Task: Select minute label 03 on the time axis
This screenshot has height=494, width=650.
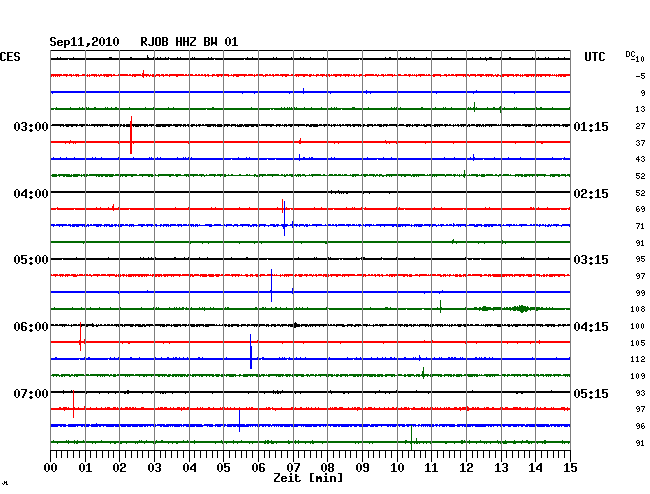Action: [x=154, y=467]
